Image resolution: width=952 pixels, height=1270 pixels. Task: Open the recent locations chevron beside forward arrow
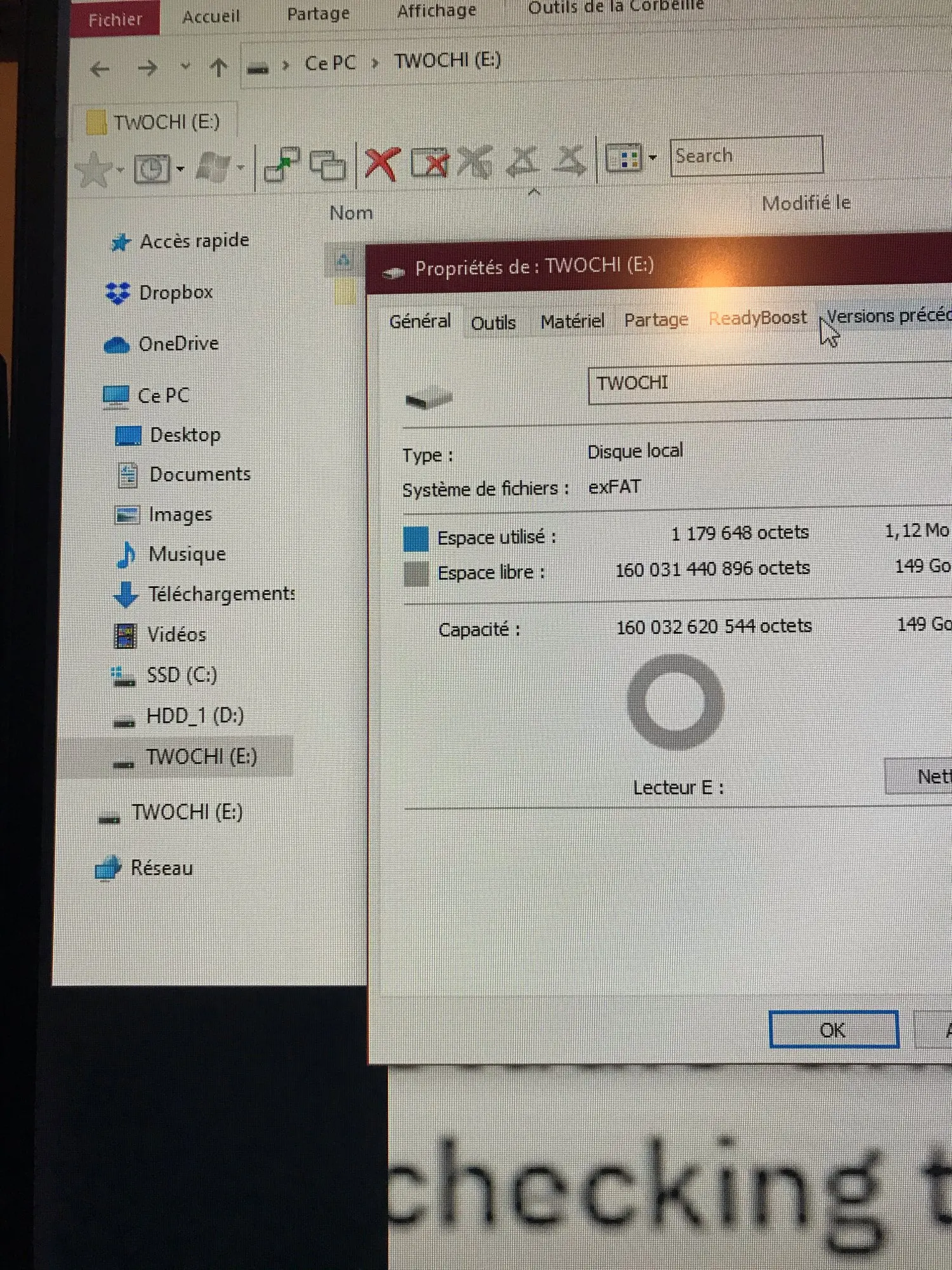[185, 65]
